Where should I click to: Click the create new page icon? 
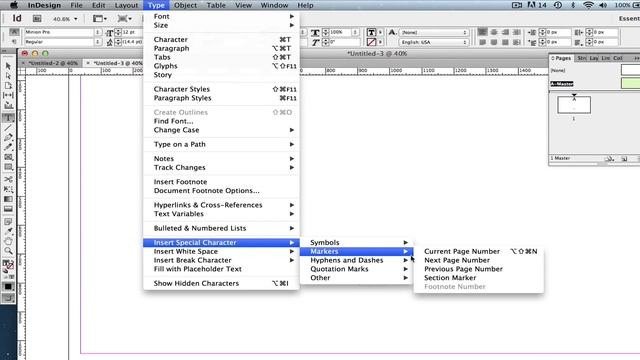[x=624, y=158]
